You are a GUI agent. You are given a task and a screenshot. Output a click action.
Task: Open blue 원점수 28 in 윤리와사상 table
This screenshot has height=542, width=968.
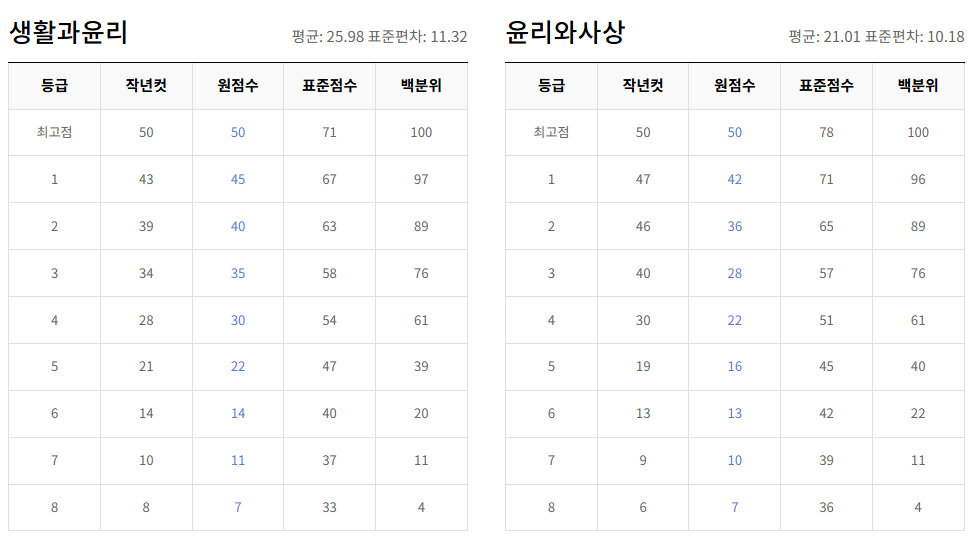coord(735,273)
